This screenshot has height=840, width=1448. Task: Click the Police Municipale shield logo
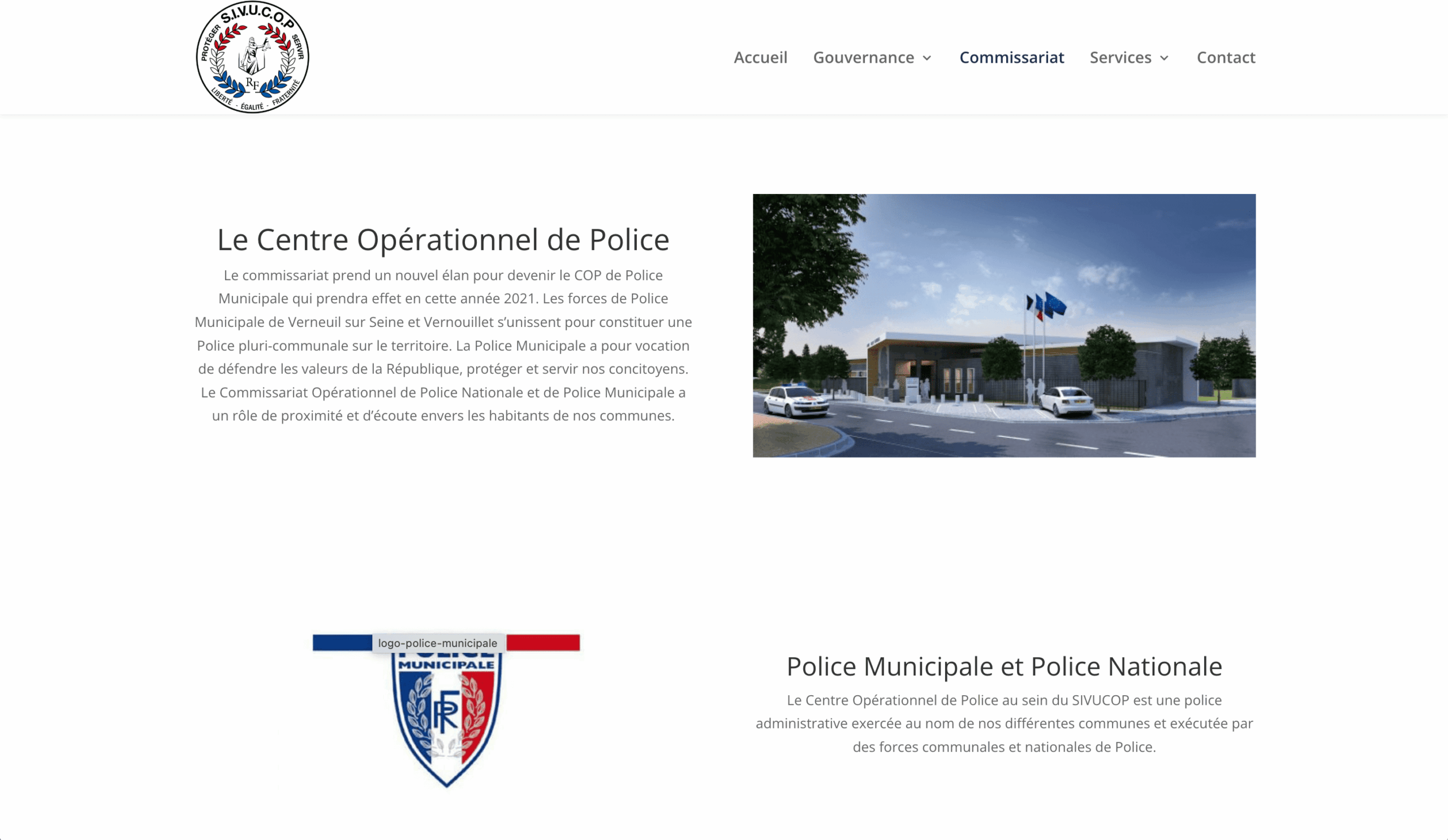pyautogui.click(x=446, y=710)
